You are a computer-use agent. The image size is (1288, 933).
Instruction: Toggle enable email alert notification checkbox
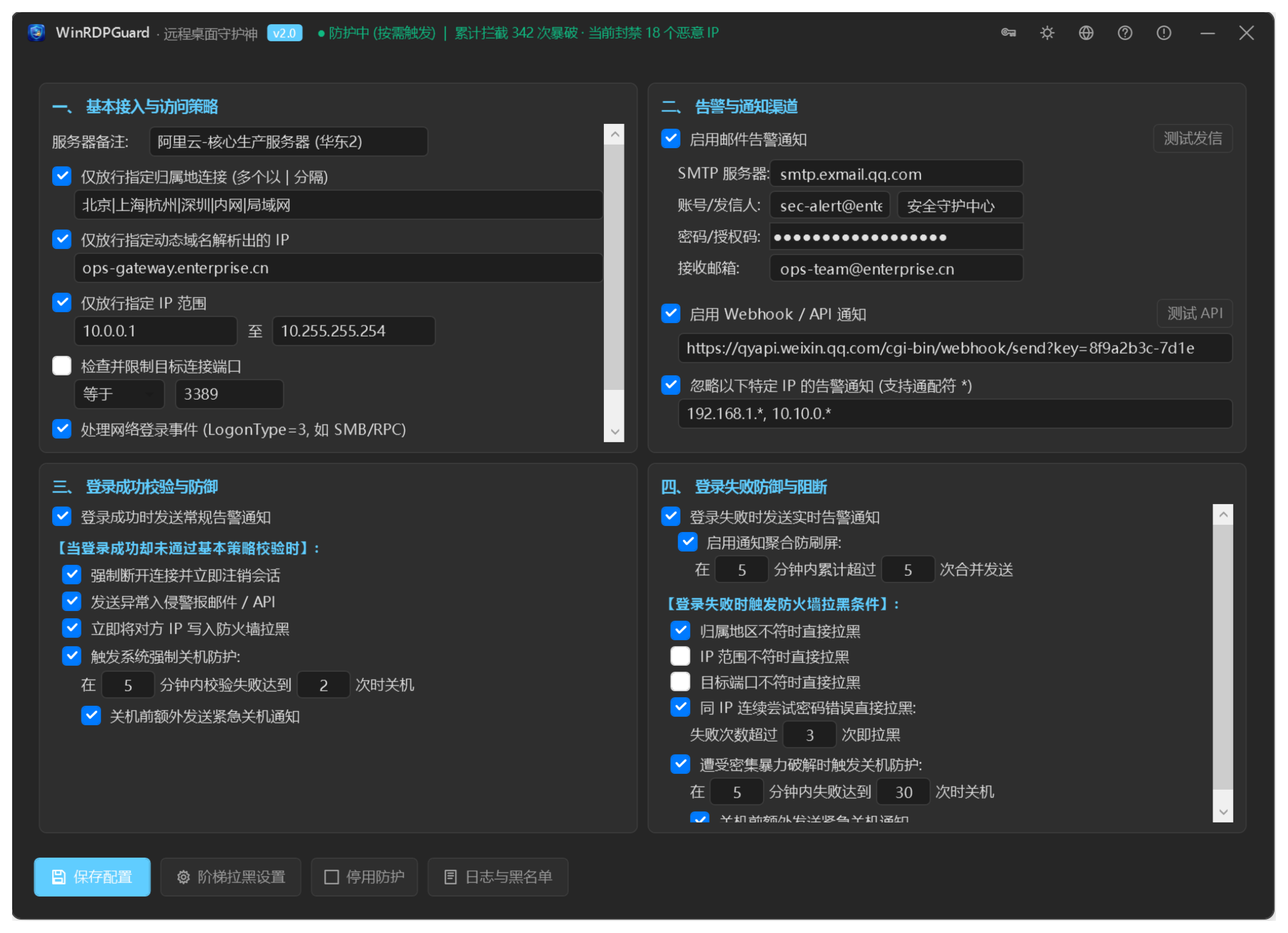click(671, 138)
